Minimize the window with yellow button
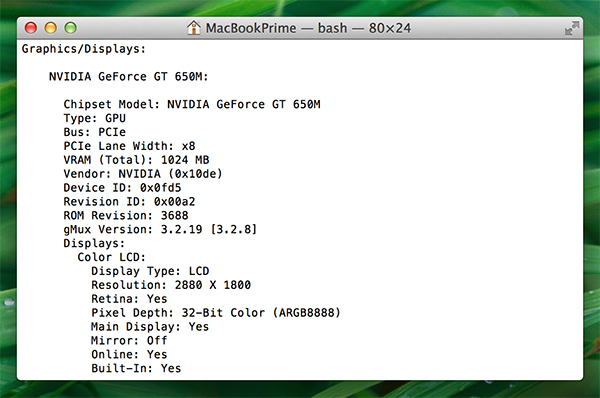 tap(51, 28)
